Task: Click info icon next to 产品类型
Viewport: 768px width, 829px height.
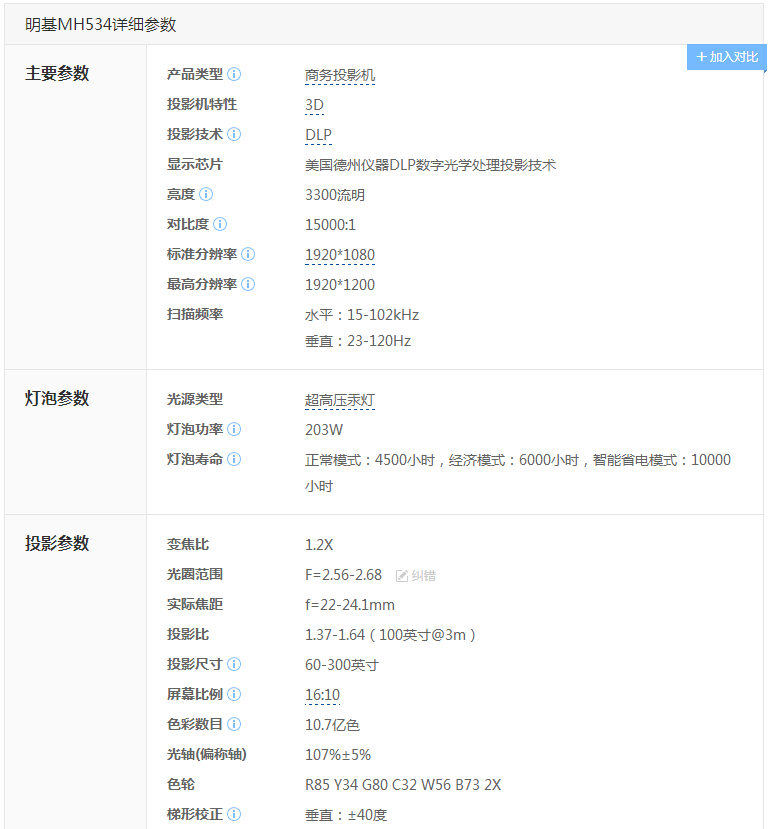Action: [x=234, y=74]
